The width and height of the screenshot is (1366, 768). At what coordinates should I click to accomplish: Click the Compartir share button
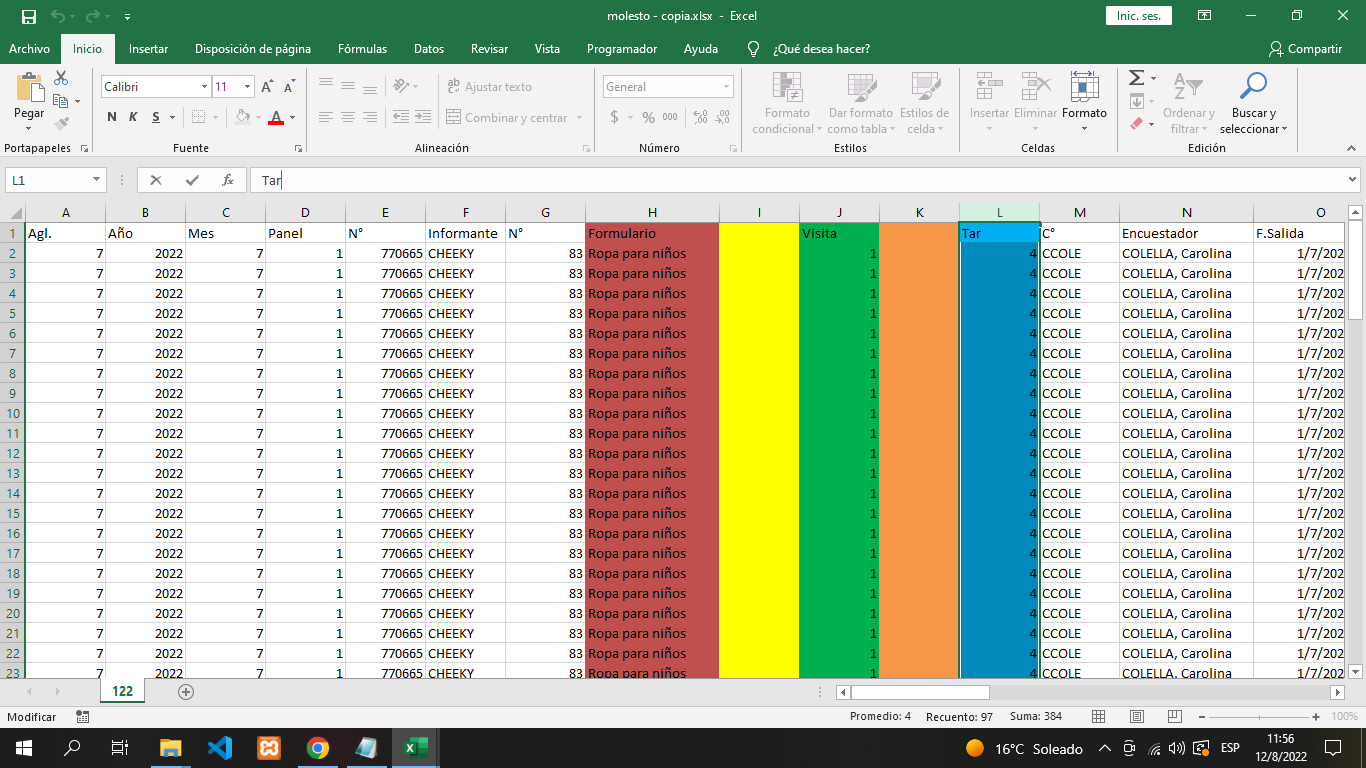click(1305, 49)
